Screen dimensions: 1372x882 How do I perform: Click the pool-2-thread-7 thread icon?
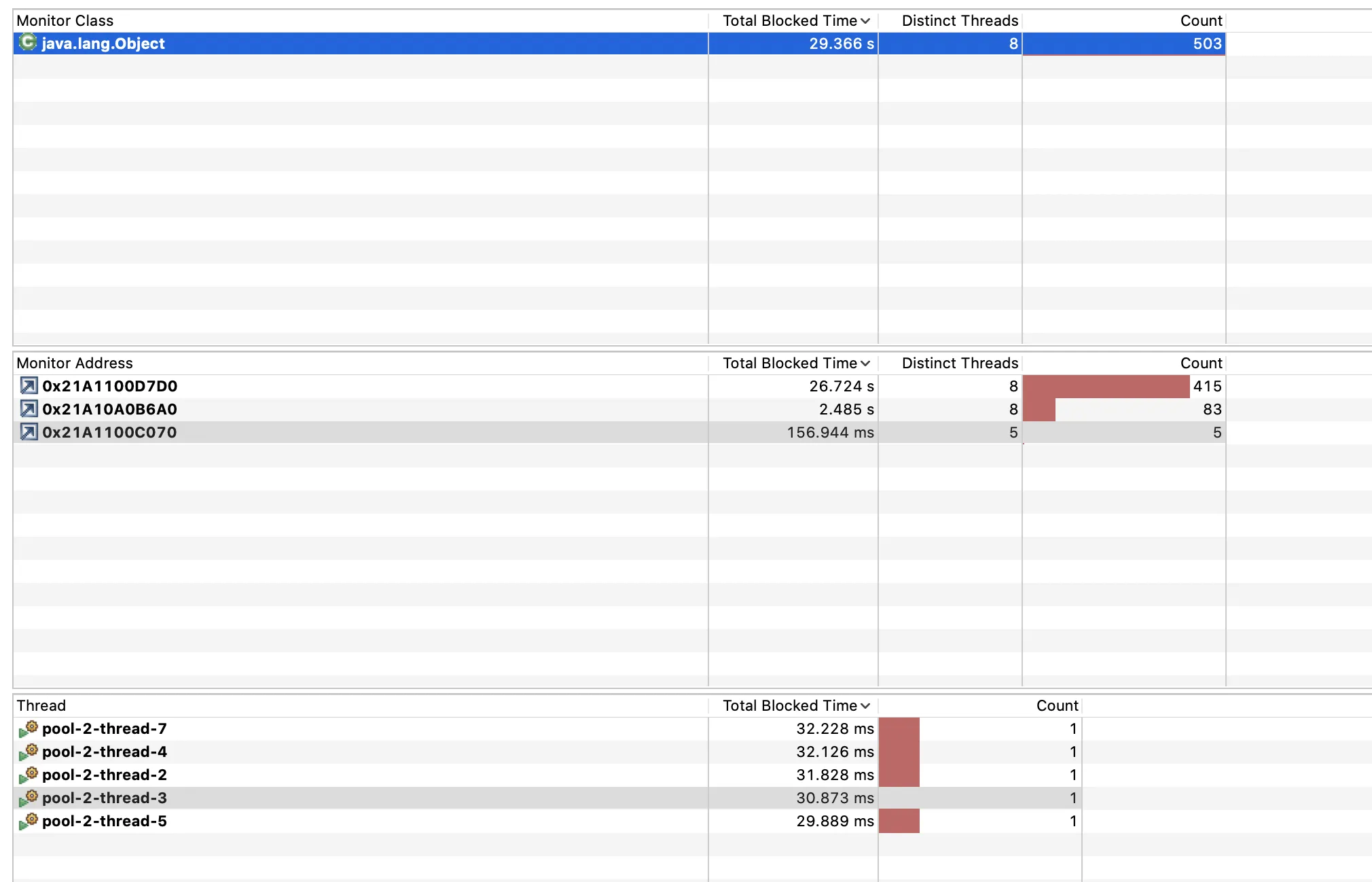[29, 729]
